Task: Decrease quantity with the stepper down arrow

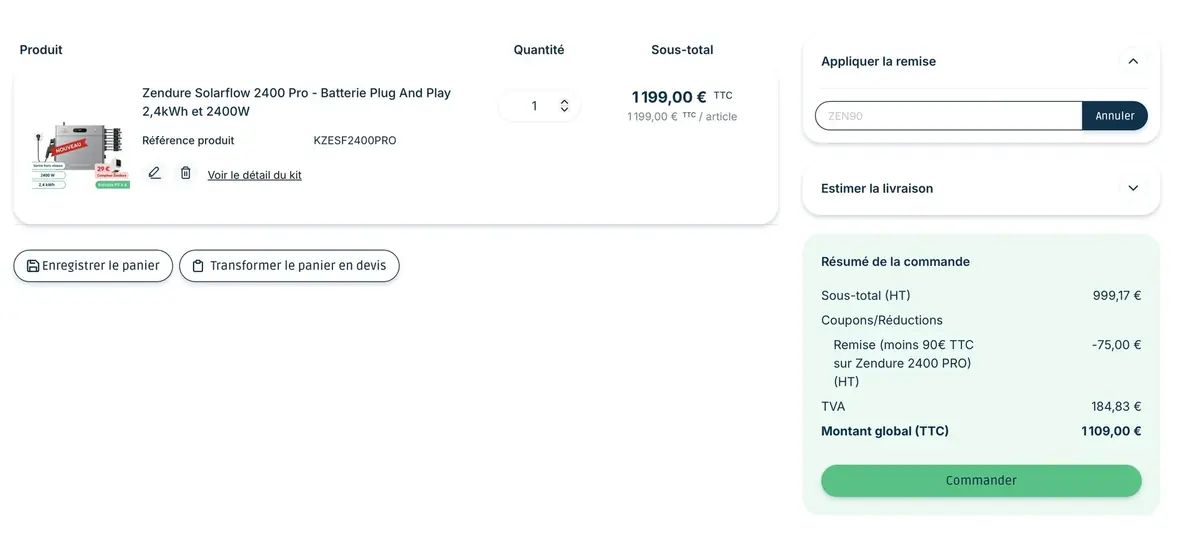Action: point(564,110)
